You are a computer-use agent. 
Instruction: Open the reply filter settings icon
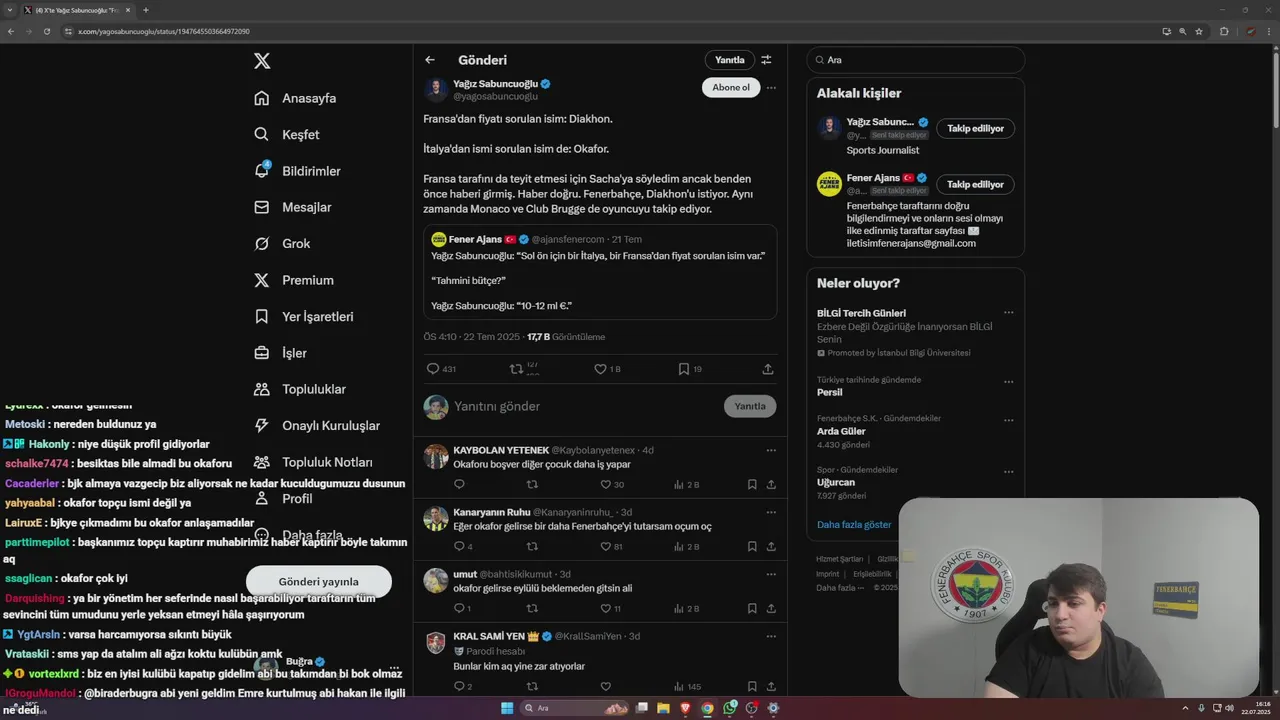point(767,60)
